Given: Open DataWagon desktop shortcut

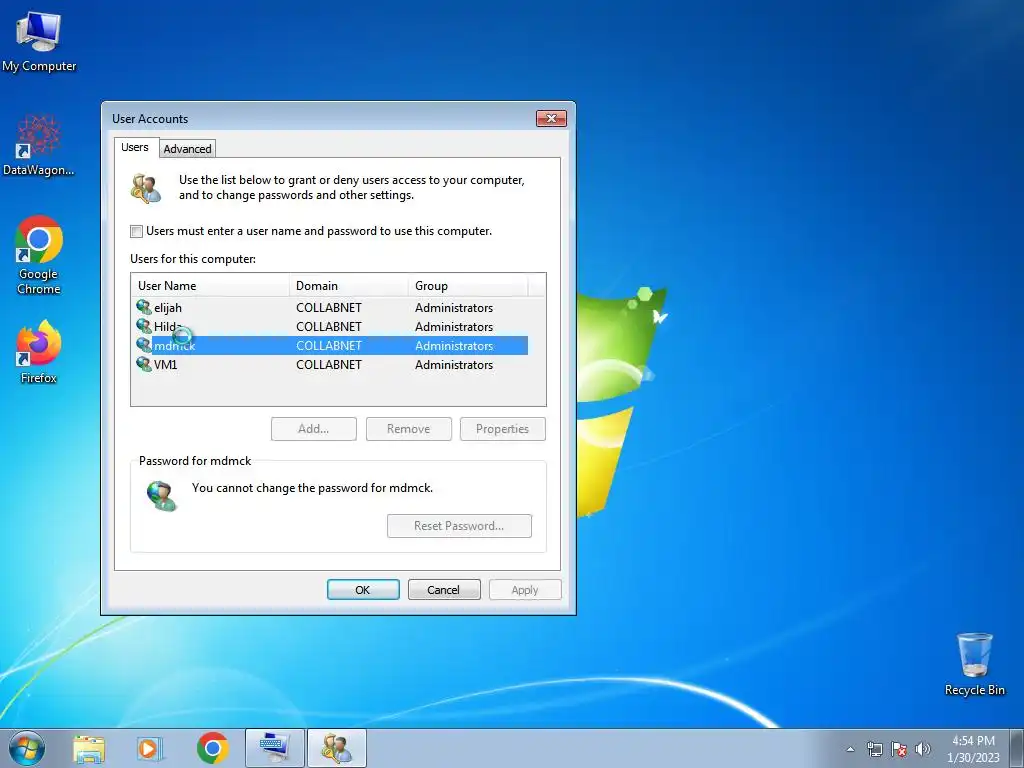Looking at the screenshot, I should 39,144.
